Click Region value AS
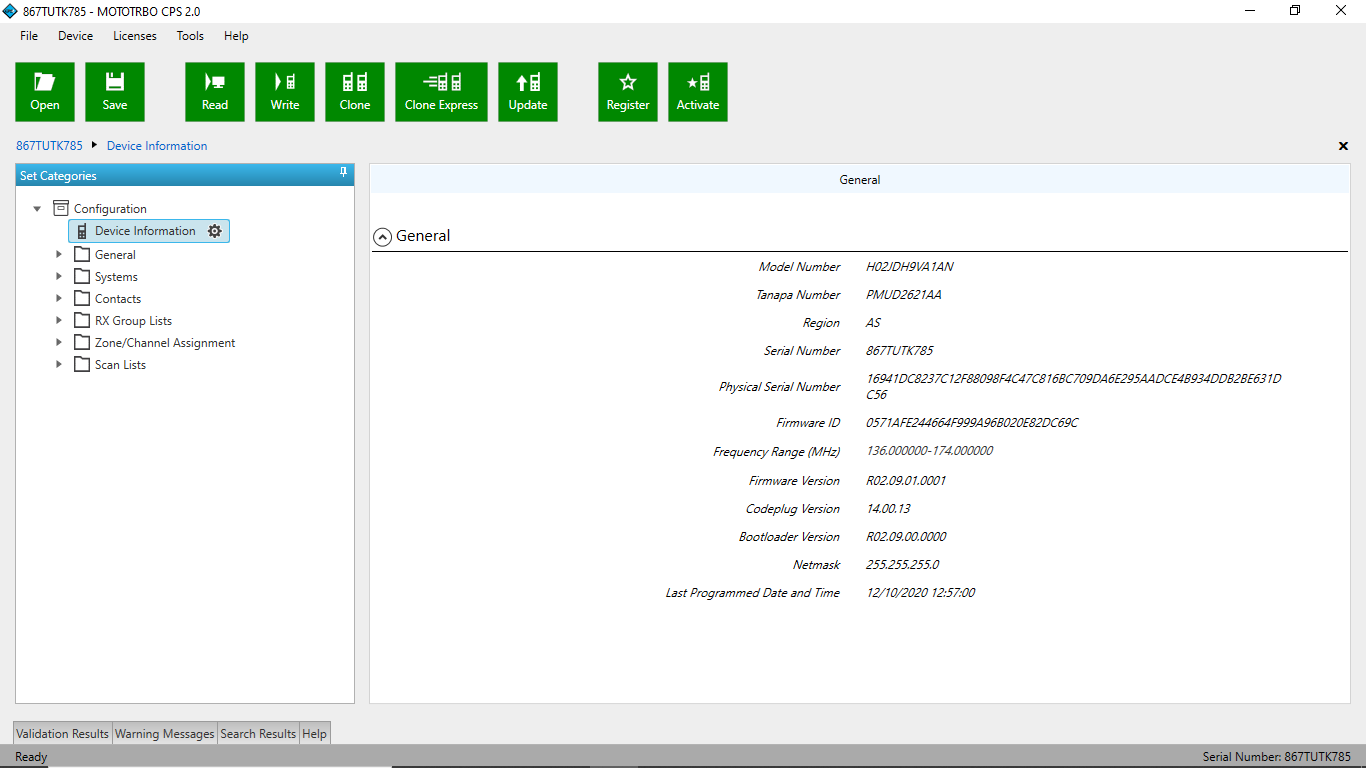1366x768 pixels. click(x=873, y=323)
